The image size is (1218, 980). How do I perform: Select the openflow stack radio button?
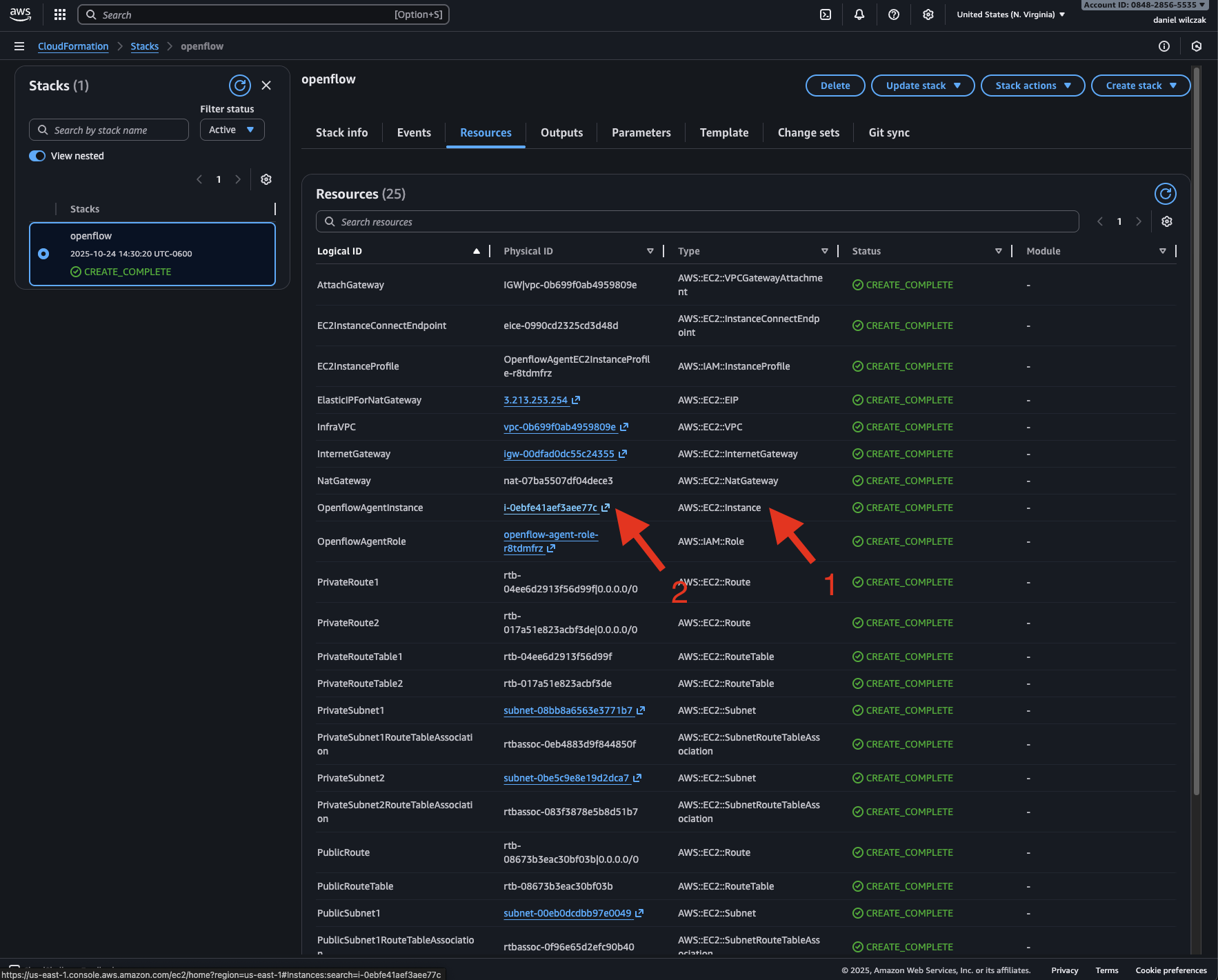tap(43, 254)
